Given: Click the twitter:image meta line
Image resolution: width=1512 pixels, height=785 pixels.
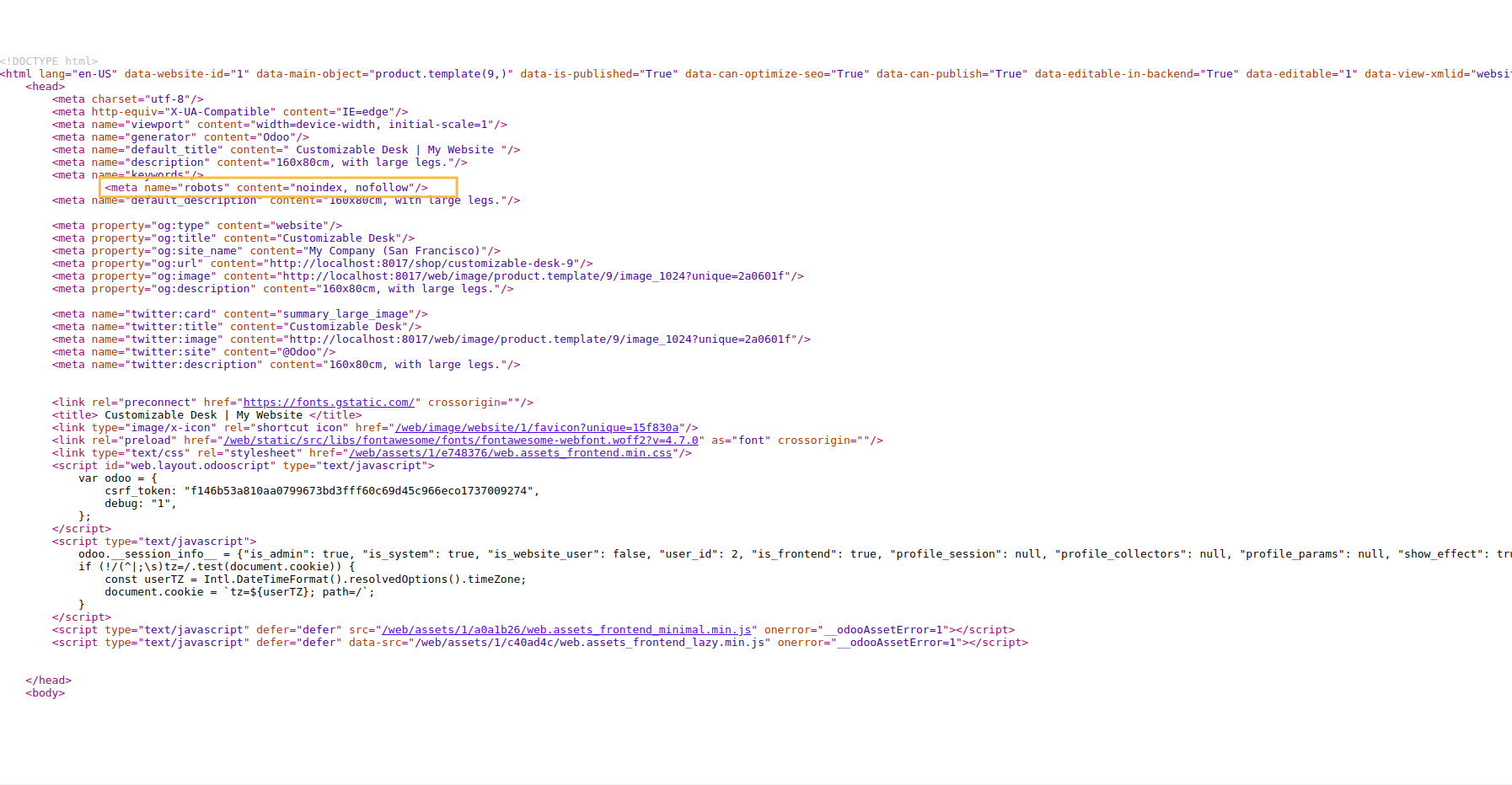Looking at the screenshot, I should (432, 339).
